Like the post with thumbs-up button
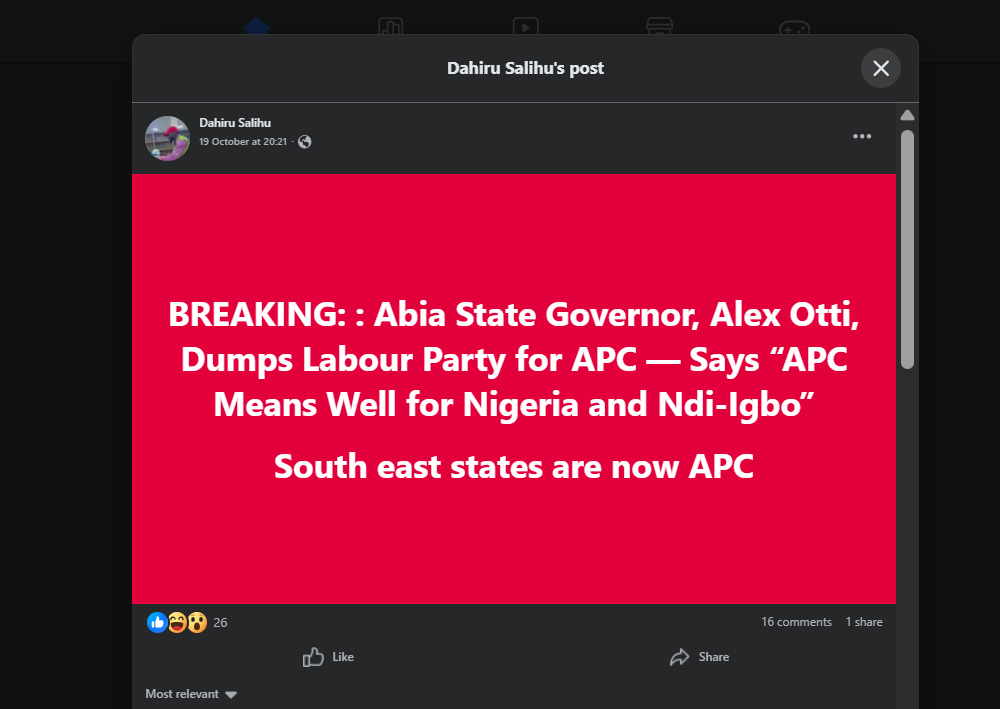Image resolution: width=1000 pixels, height=709 pixels. point(329,657)
